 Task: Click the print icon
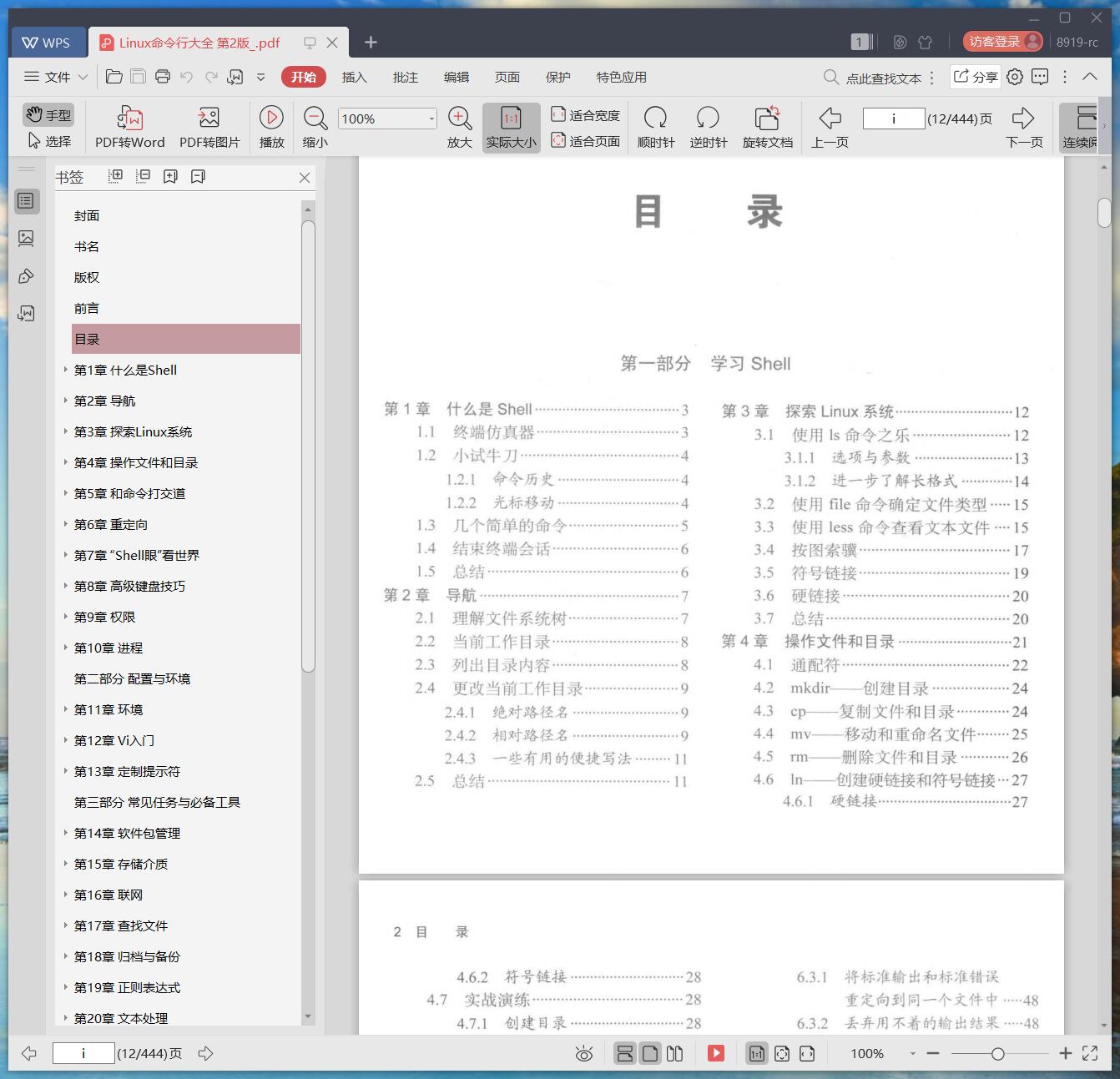(x=163, y=77)
